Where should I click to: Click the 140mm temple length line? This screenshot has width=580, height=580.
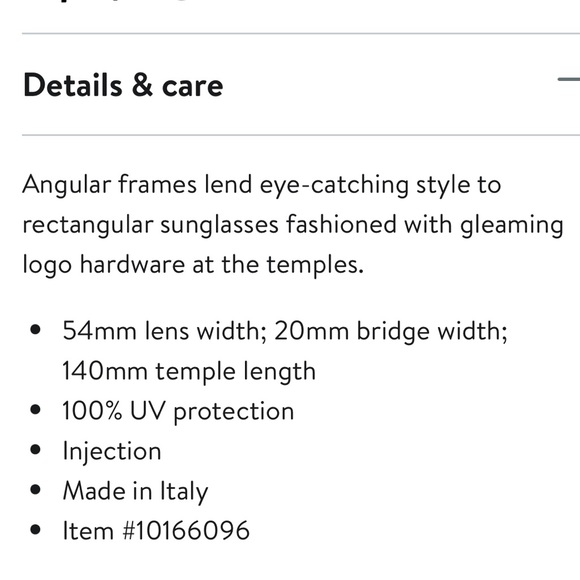tap(189, 371)
